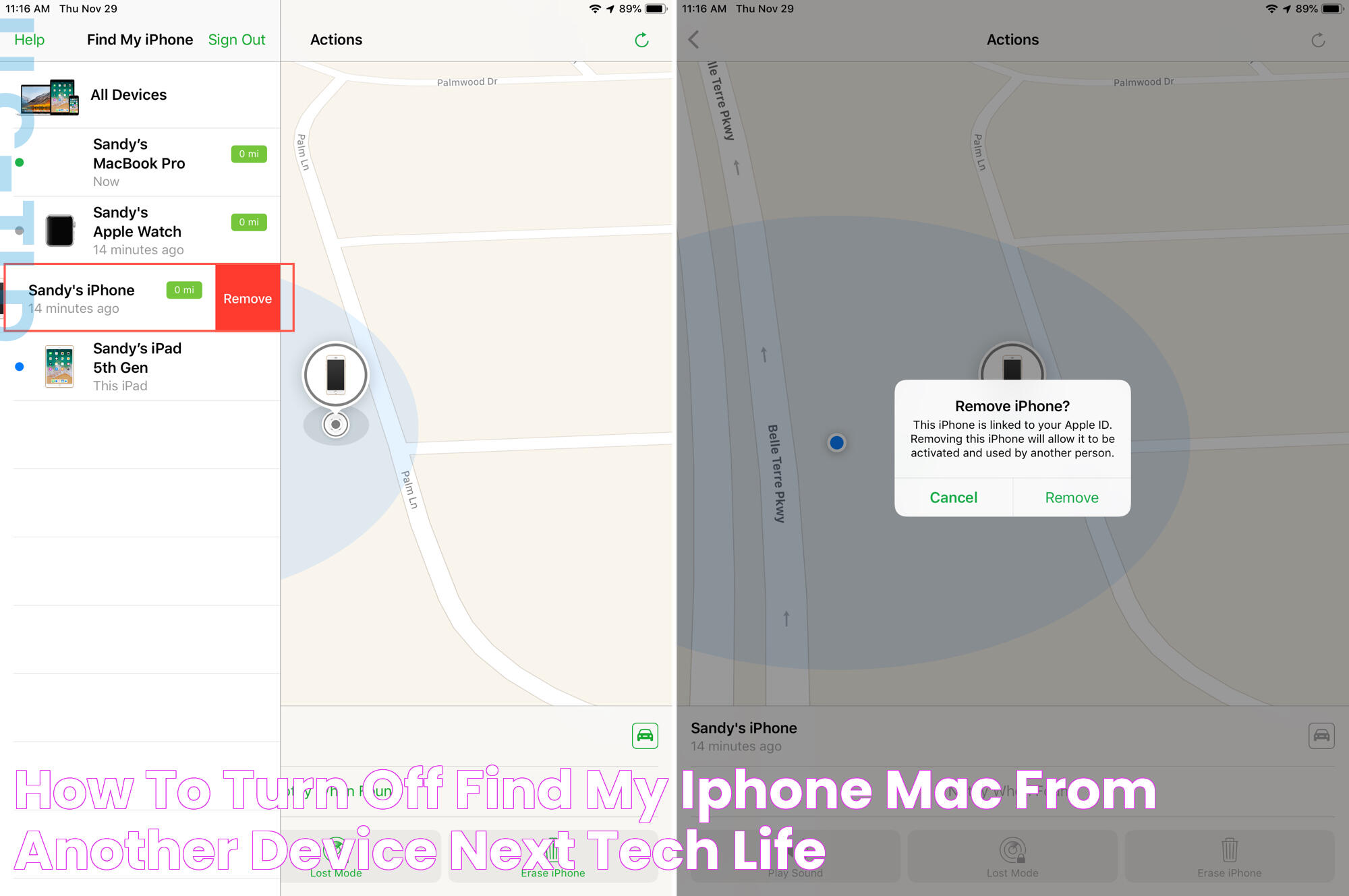Click Cancel to dismiss Remove iPhone dialog
Viewport: 1349px width, 896px height.
click(952, 497)
